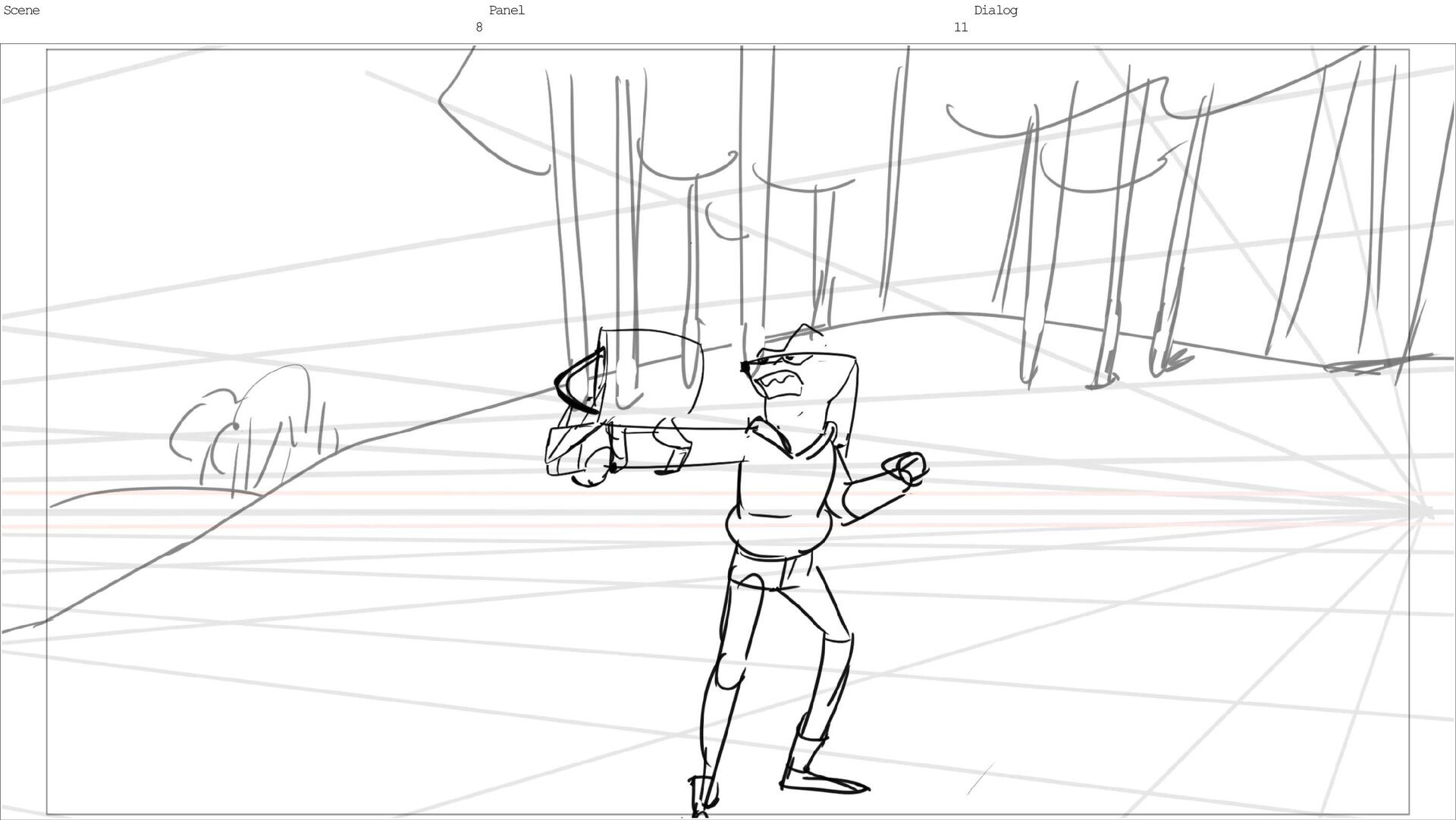Click the Dialog header label

click(996, 11)
